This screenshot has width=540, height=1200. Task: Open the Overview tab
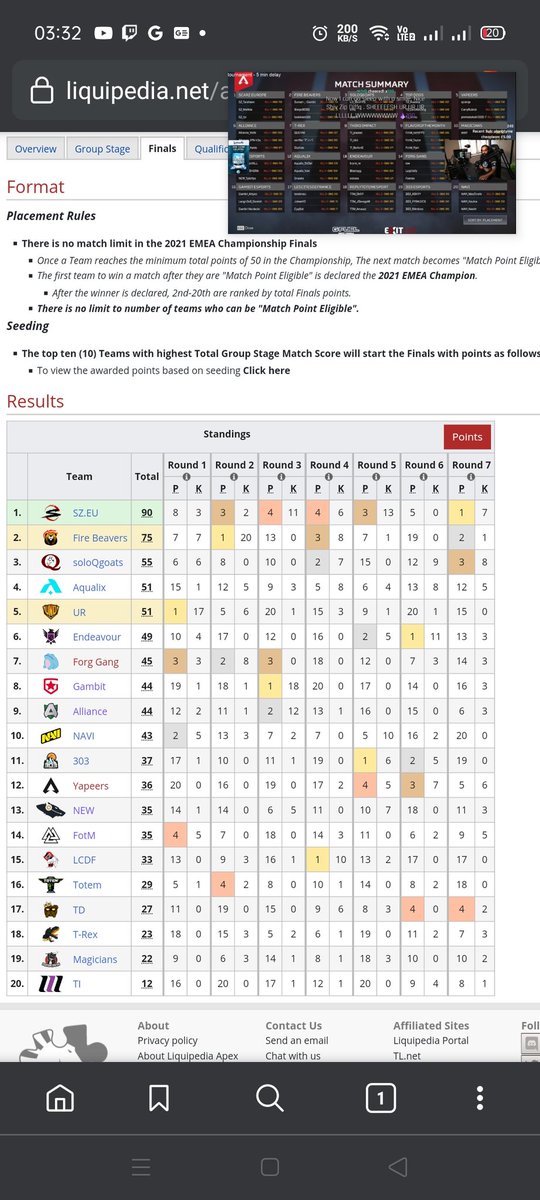click(x=36, y=148)
